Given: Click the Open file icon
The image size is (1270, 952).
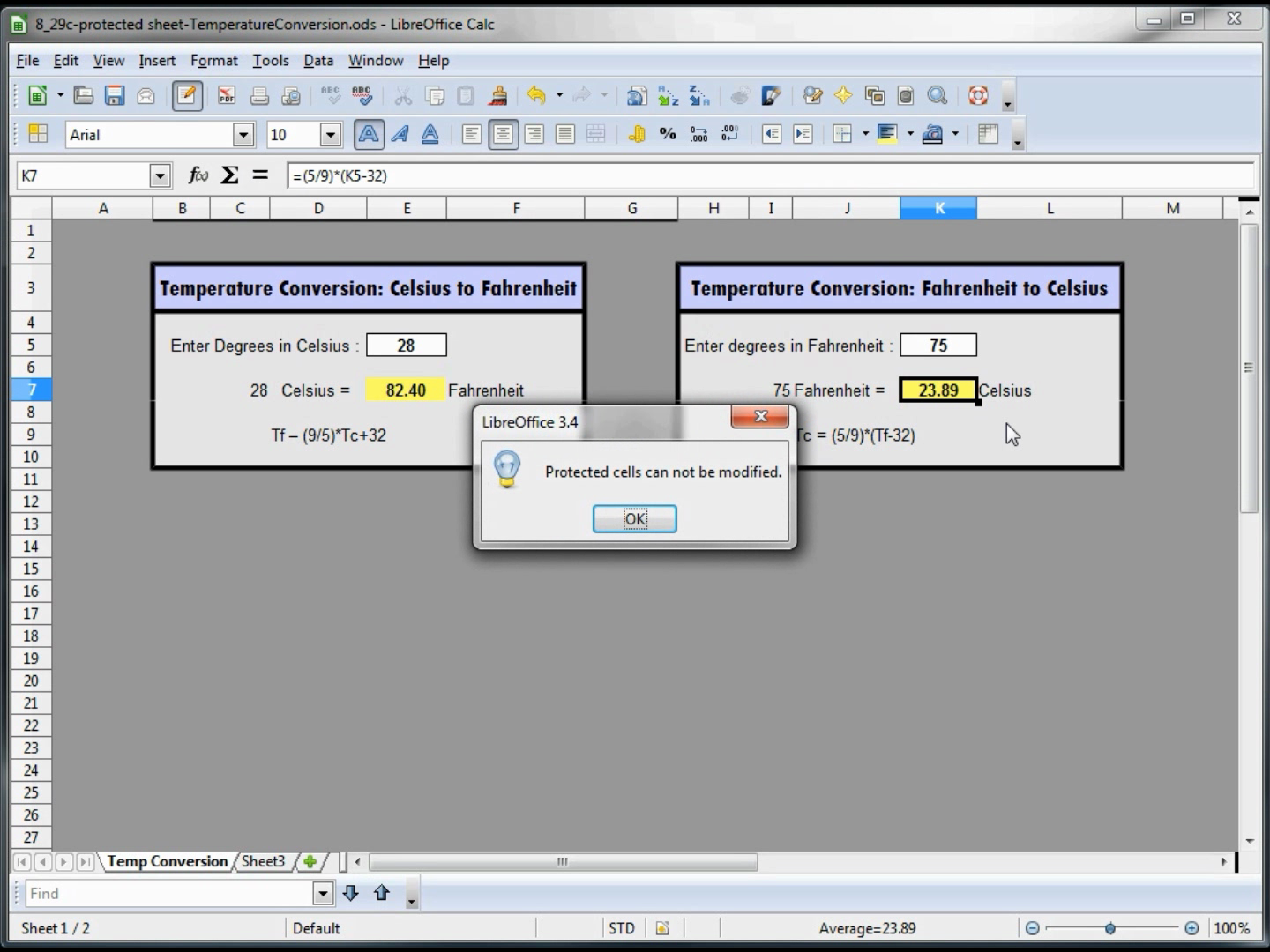Looking at the screenshot, I should (x=84, y=96).
